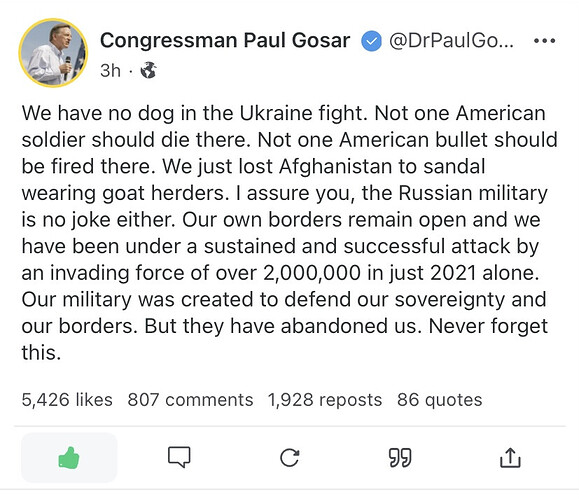579x499 pixels.
Task: Open the Congressman Paul Gosar name link
Action: point(225,40)
